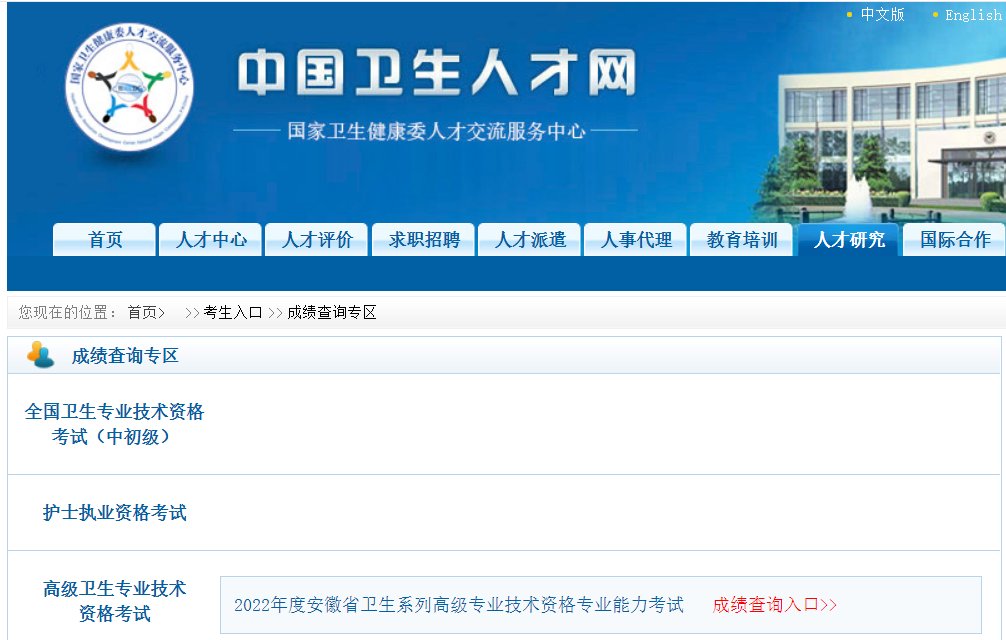
Task: Open the 国际合作 tab
Action: (954, 240)
